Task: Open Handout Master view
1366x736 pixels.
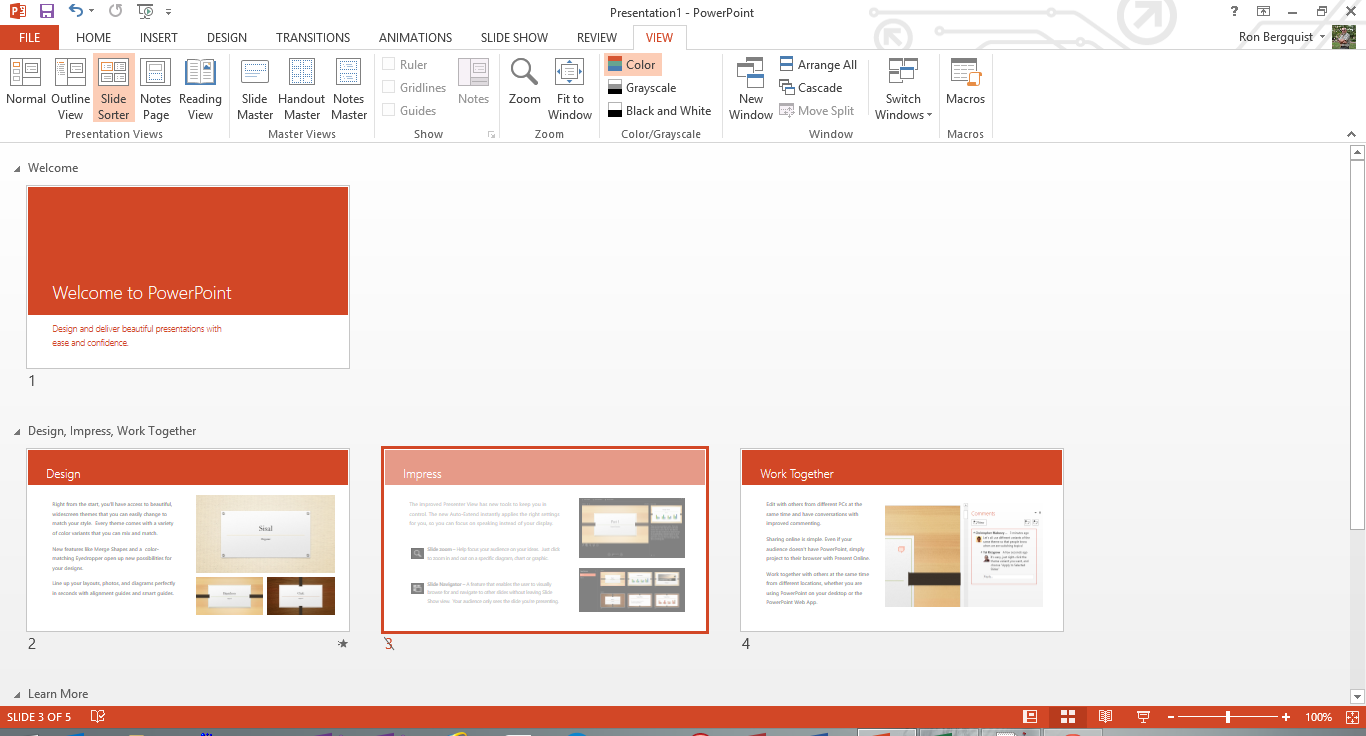Action: pyautogui.click(x=301, y=88)
